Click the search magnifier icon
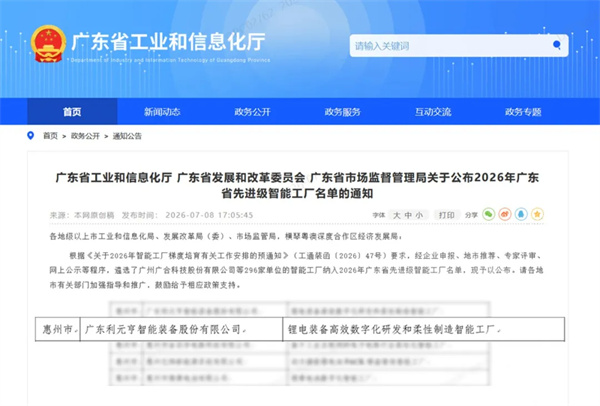 (557, 45)
